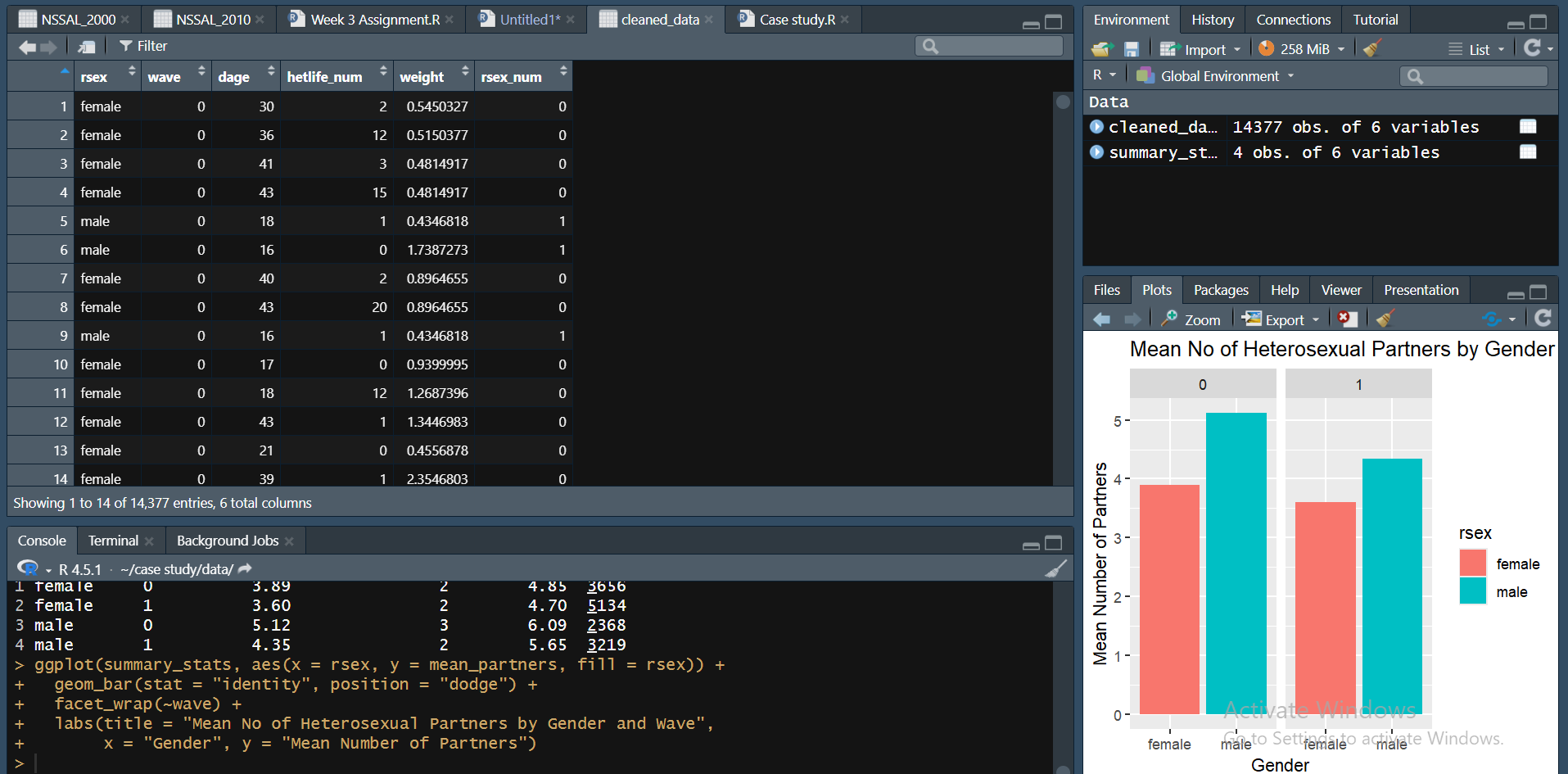
Task: Show next plot with forward arrow
Action: (1132, 319)
